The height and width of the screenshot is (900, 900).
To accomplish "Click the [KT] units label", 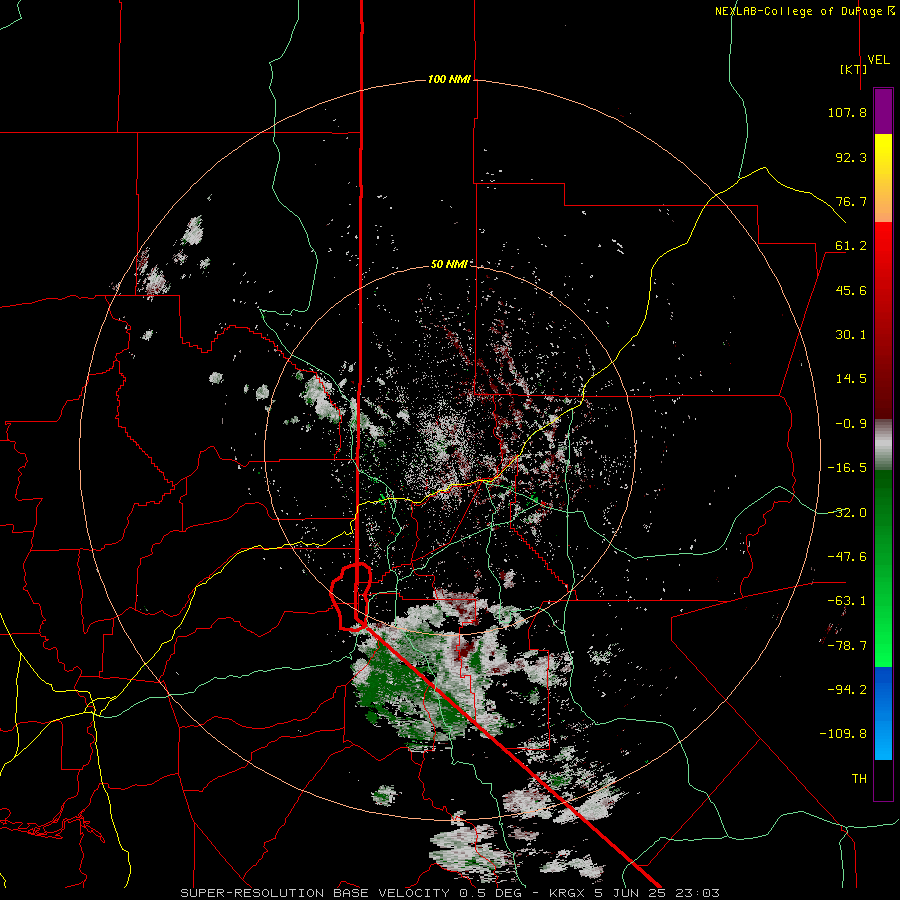I will pyautogui.click(x=854, y=69).
